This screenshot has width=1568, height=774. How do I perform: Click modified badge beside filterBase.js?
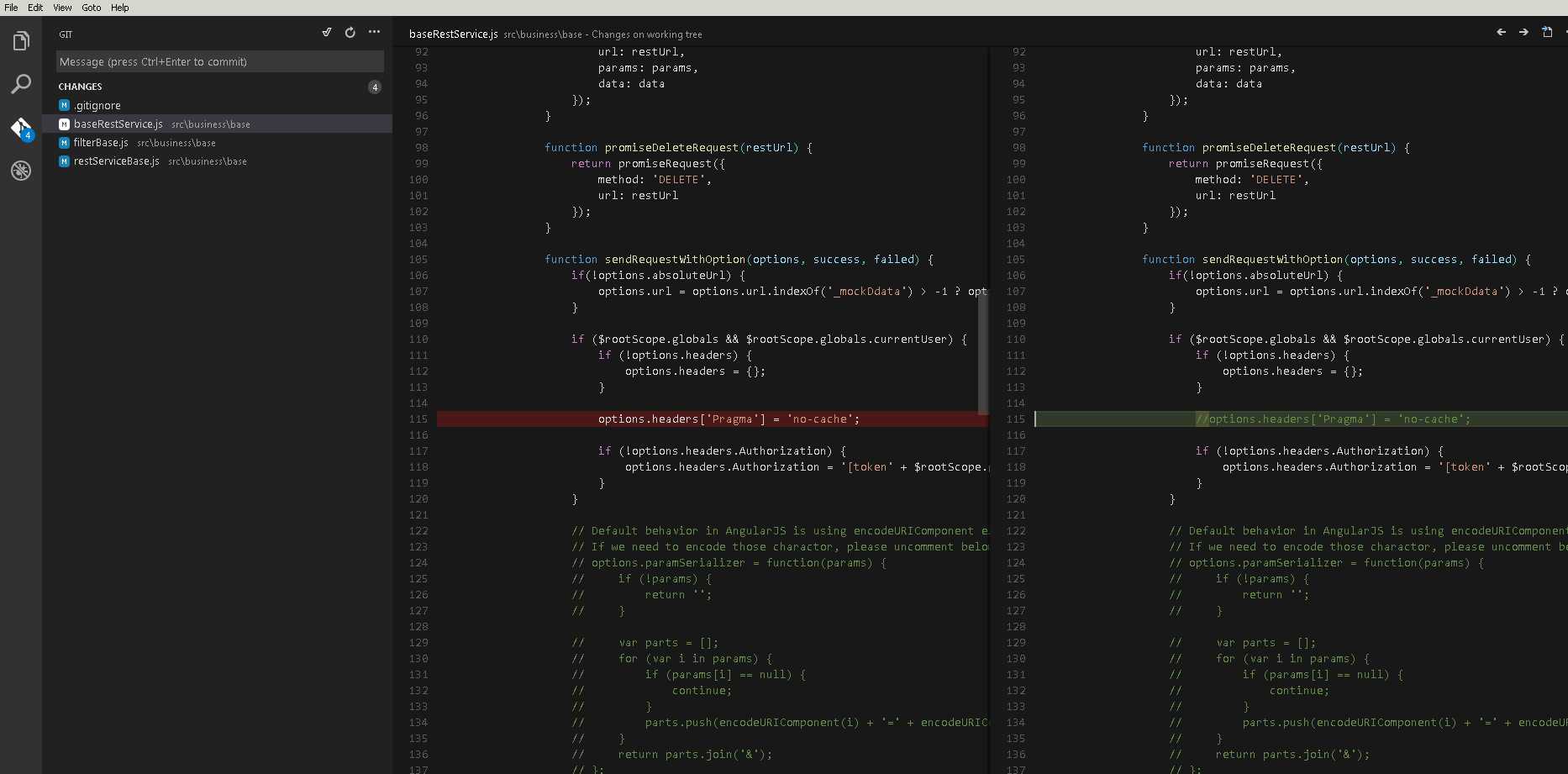(x=64, y=143)
